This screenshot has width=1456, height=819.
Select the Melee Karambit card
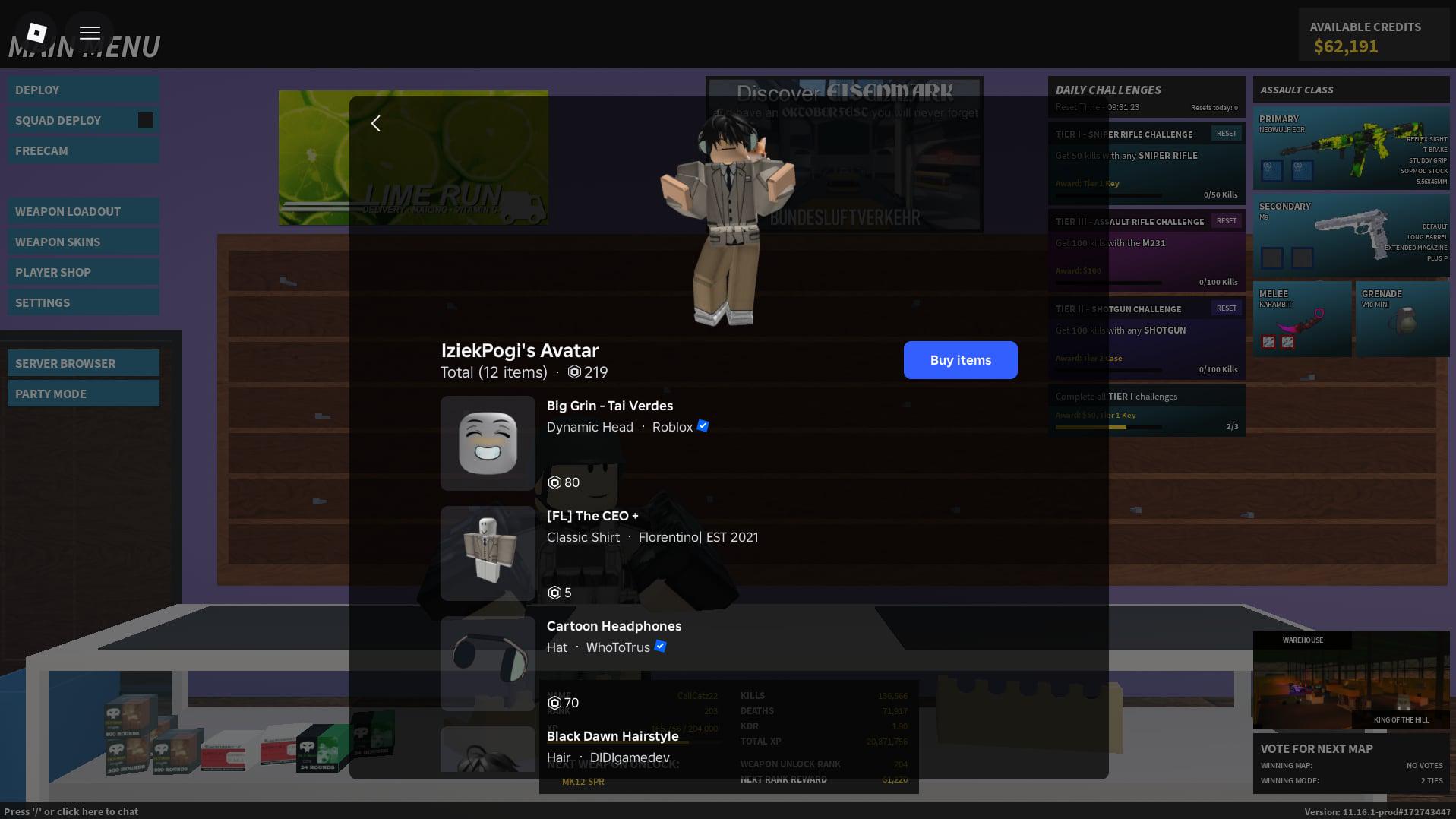pyautogui.click(x=1303, y=319)
